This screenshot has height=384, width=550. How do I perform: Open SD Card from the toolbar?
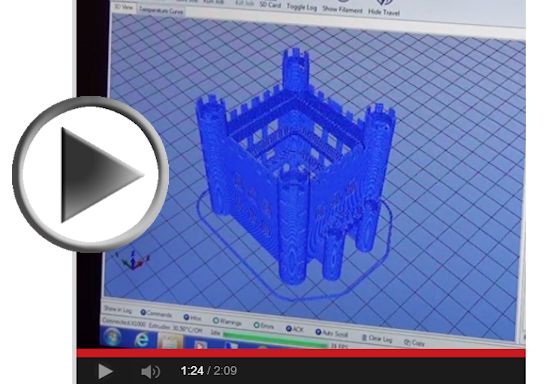pos(270,5)
